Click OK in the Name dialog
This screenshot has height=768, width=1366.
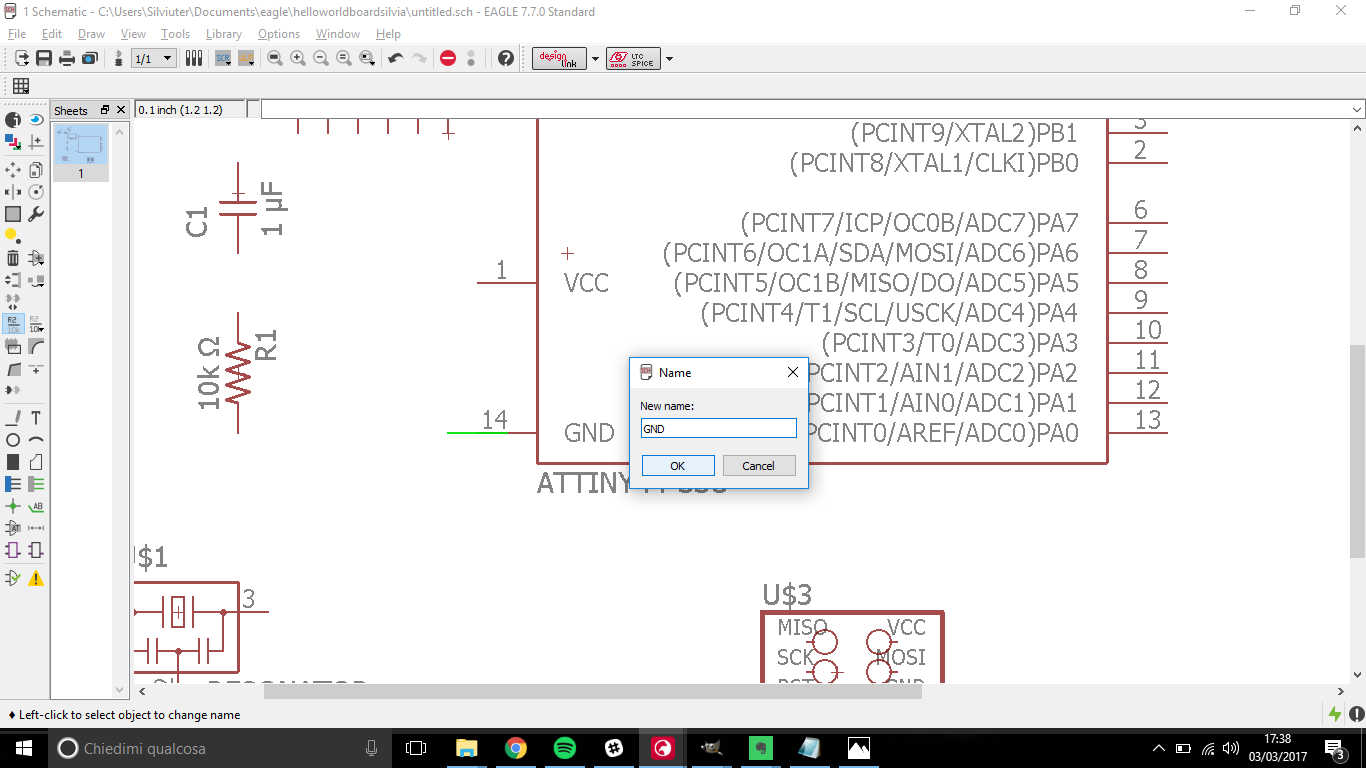678,465
